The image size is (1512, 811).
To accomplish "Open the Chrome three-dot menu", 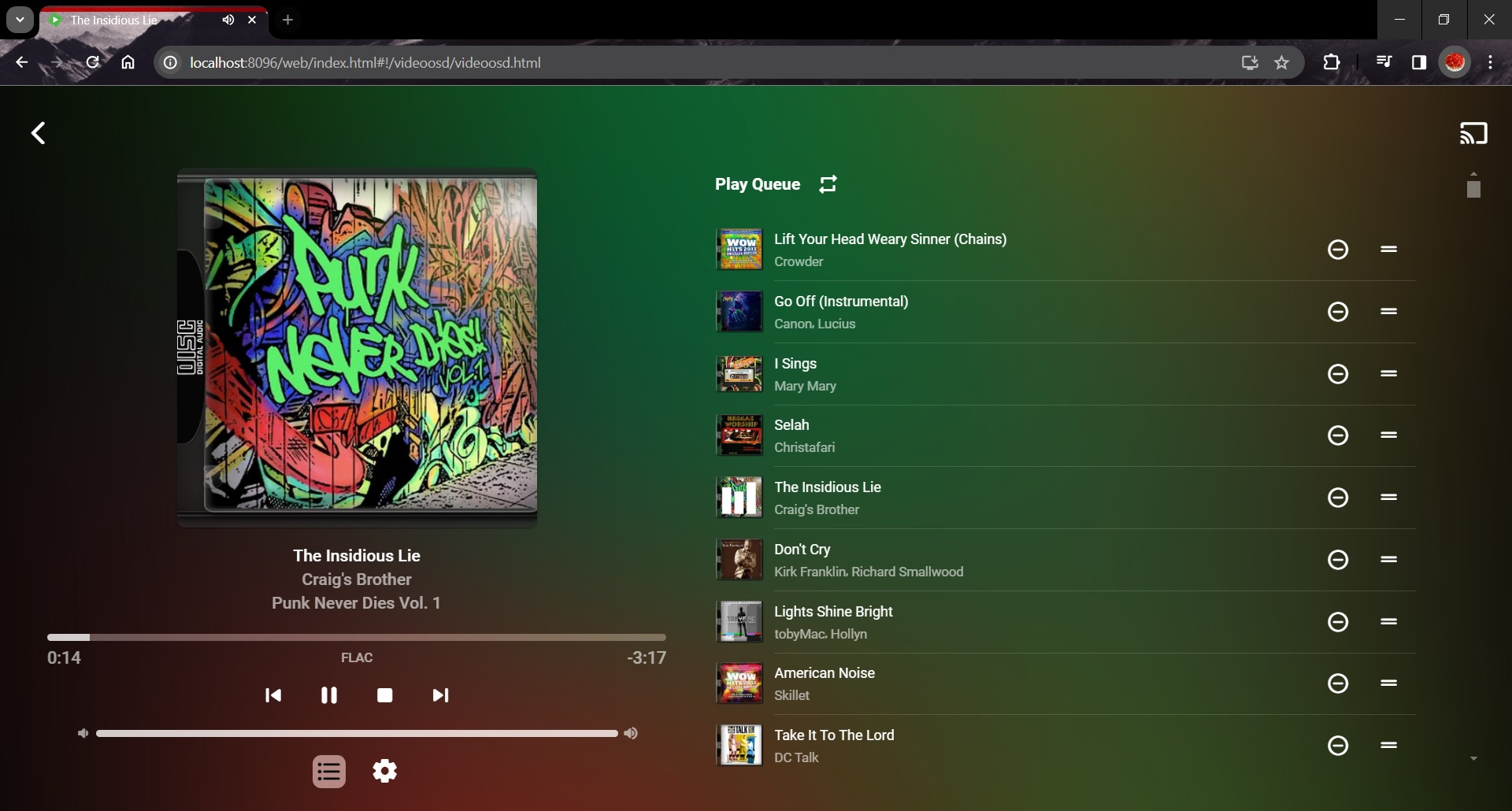I will point(1491,63).
